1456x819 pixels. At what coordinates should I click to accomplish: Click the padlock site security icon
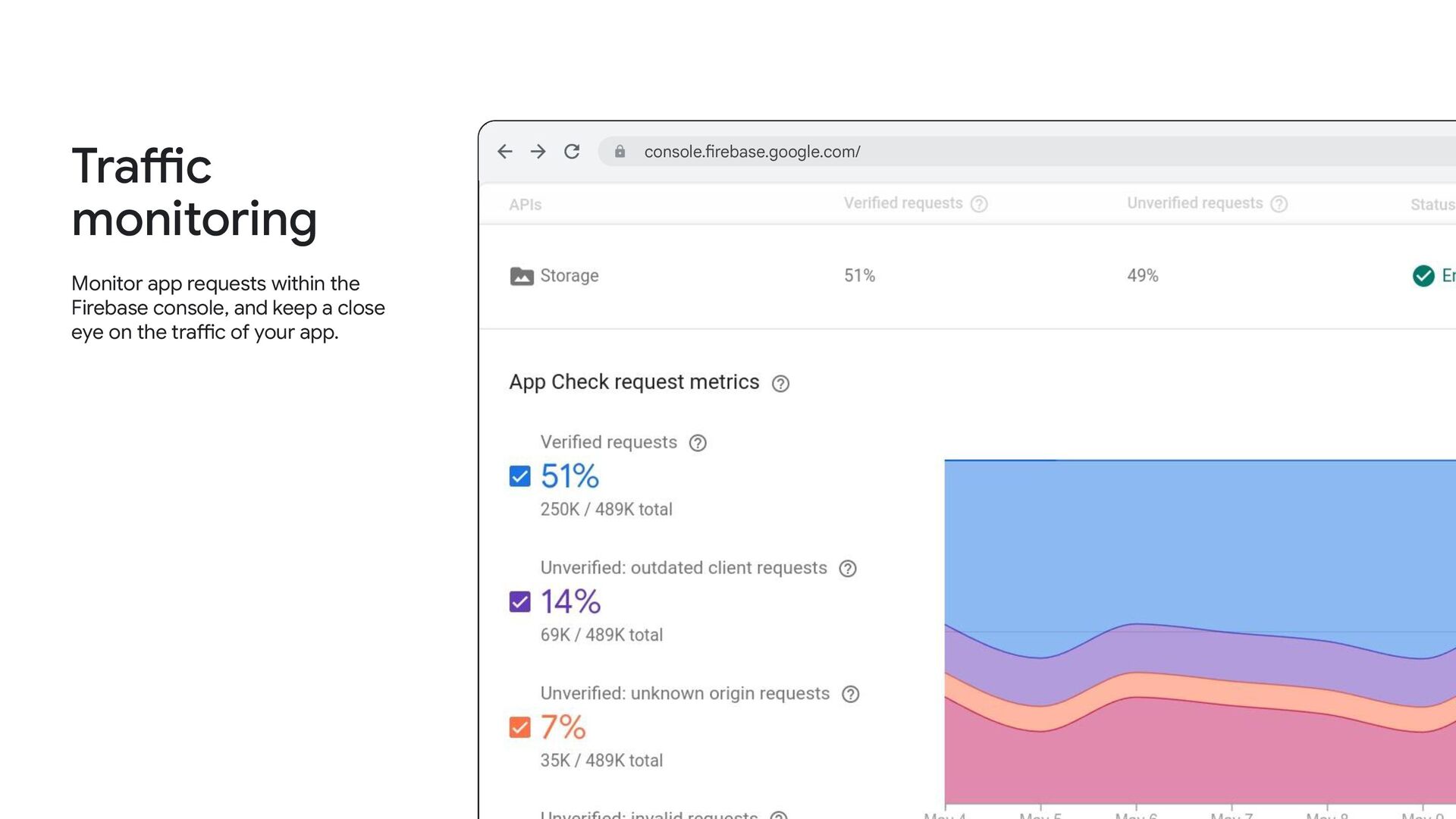click(x=620, y=152)
